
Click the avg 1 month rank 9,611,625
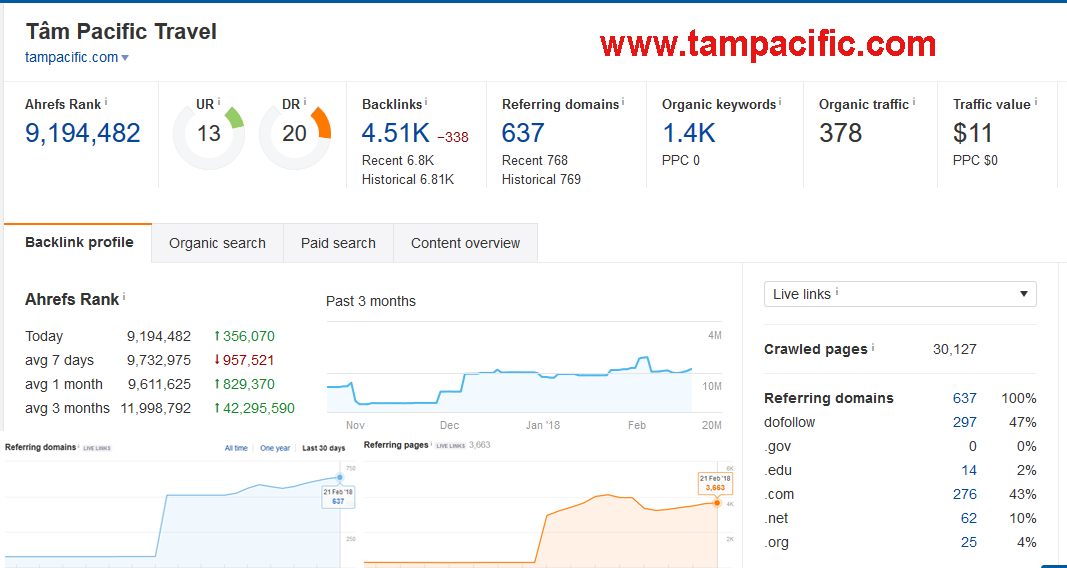159,384
